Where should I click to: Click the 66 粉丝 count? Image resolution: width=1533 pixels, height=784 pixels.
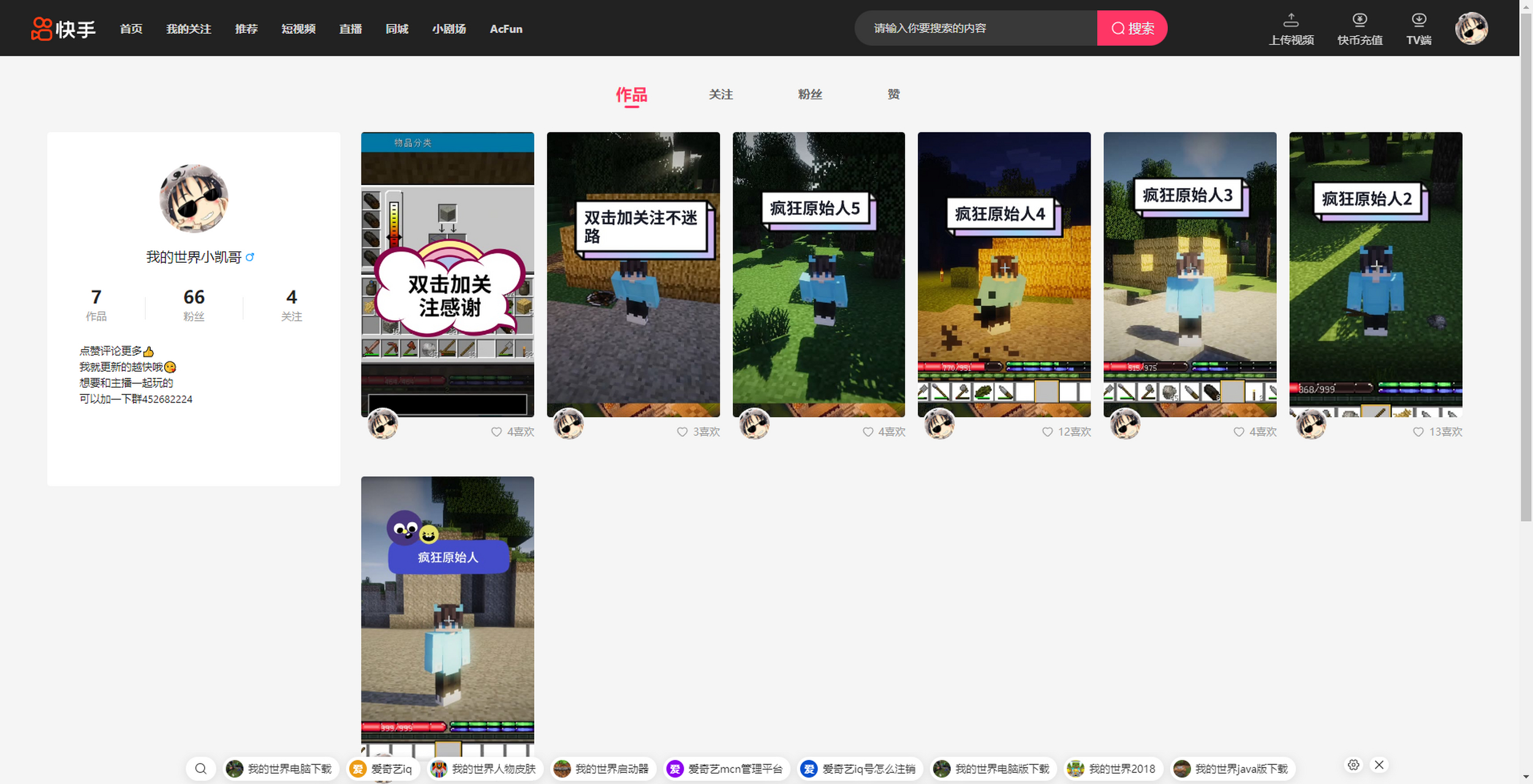pos(194,304)
